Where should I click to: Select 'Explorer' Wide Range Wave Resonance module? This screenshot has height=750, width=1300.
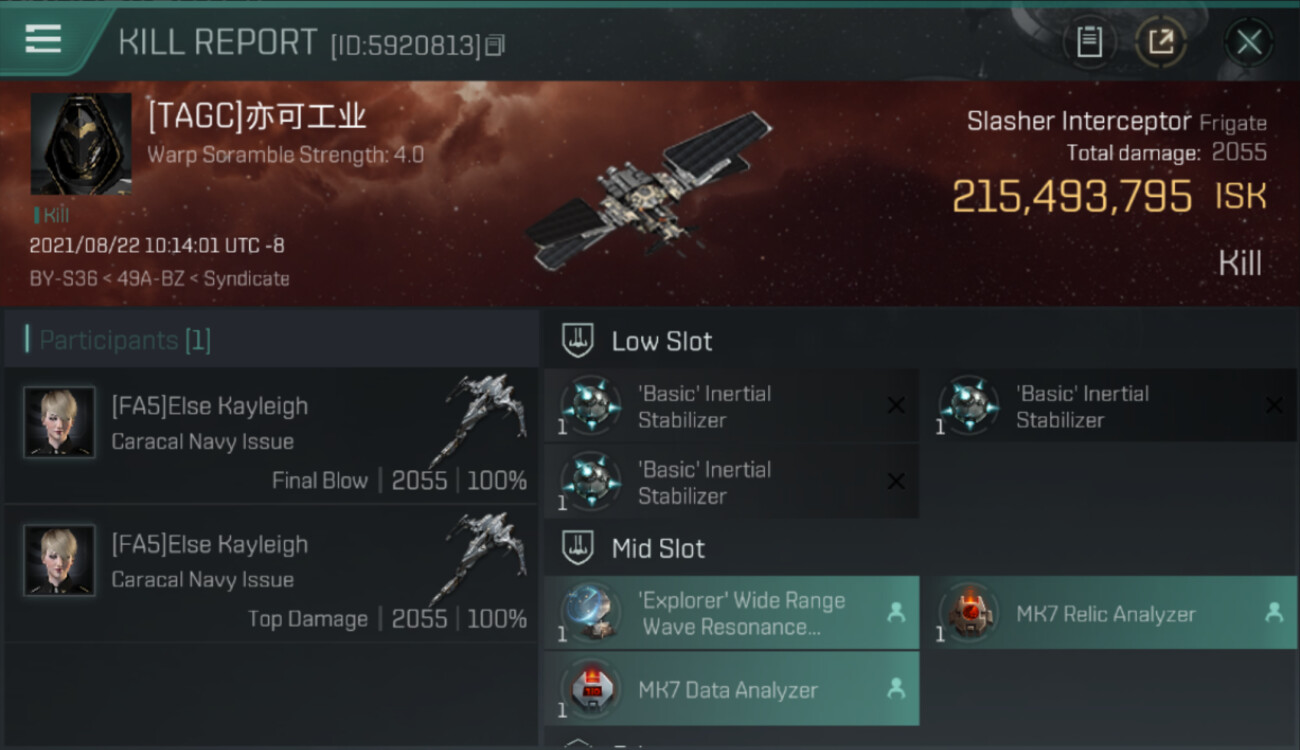point(732,613)
